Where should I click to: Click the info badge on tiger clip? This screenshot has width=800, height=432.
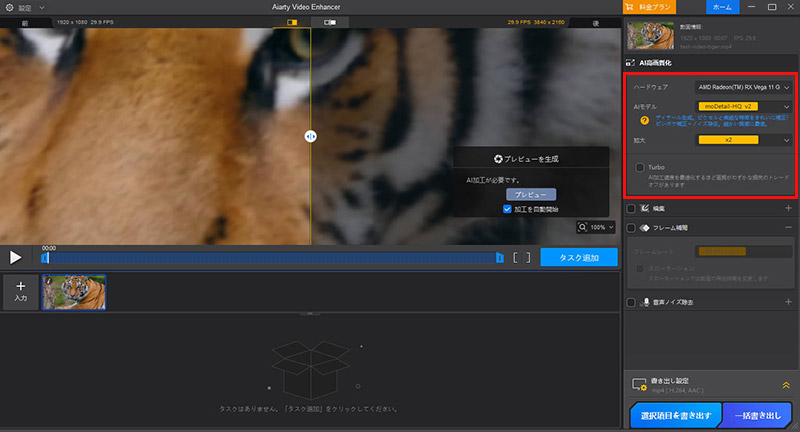(x=48, y=281)
